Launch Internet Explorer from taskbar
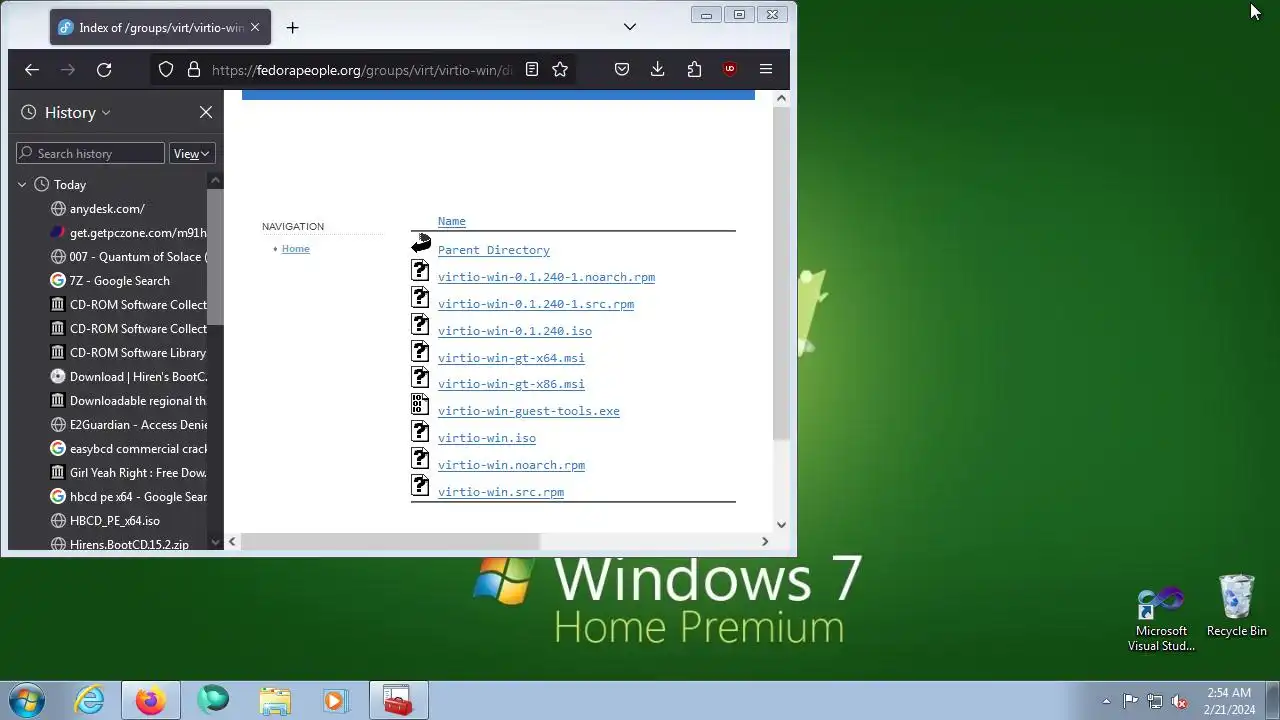Screen dimensions: 1280x720 90,700
